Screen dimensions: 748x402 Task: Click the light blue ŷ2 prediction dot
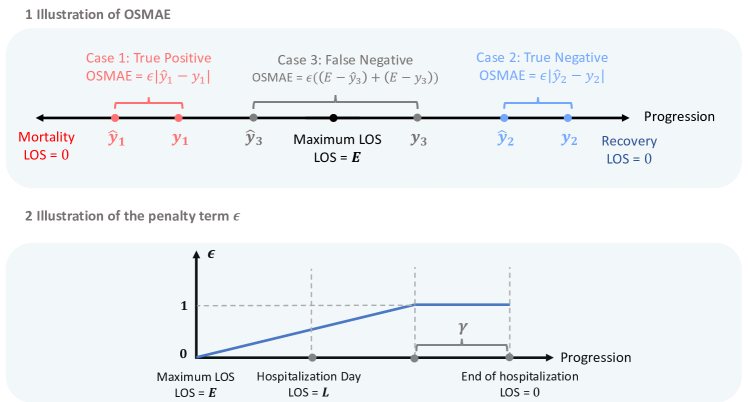tap(504, 118)
